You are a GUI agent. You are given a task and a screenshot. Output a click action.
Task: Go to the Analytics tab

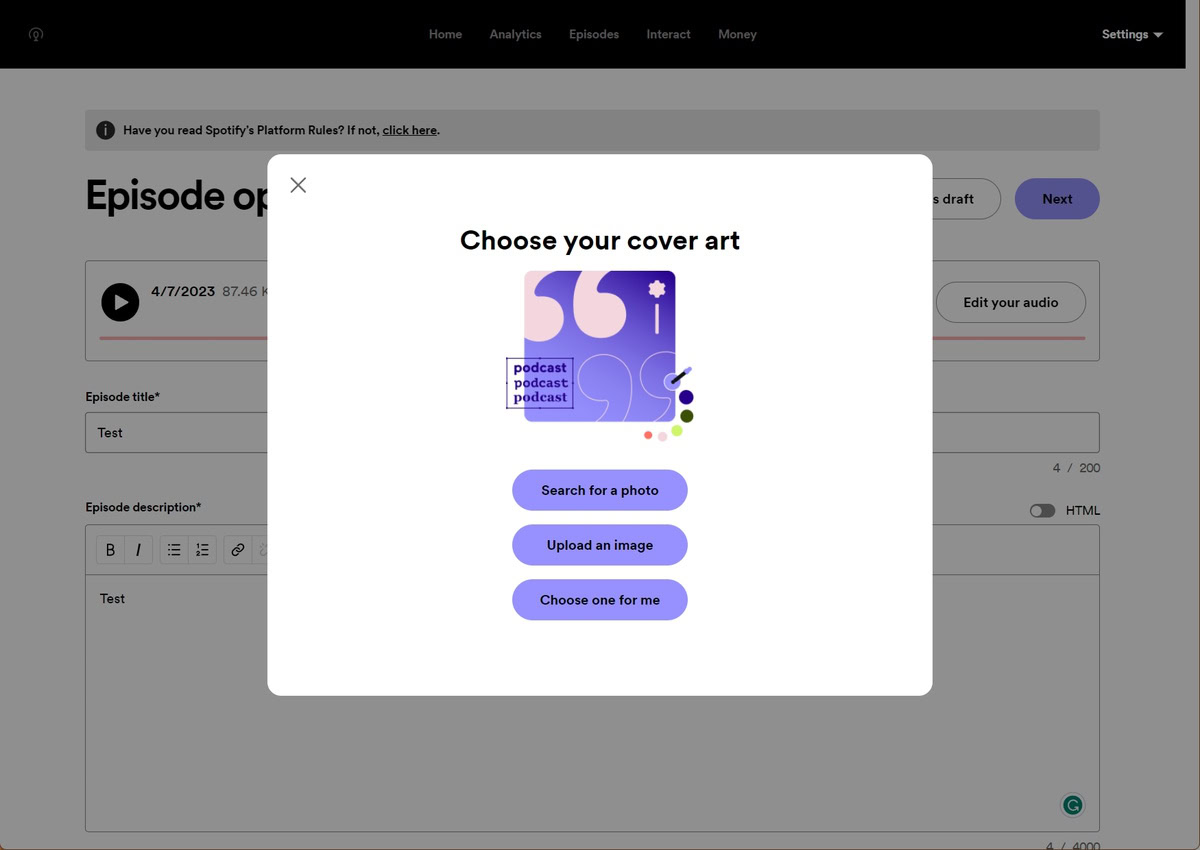(515, 35)
